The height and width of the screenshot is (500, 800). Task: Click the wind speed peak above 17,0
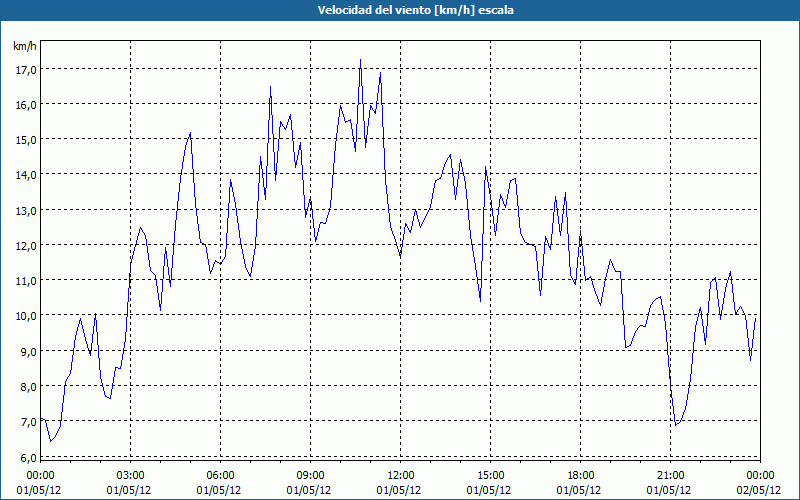point(360,60)
